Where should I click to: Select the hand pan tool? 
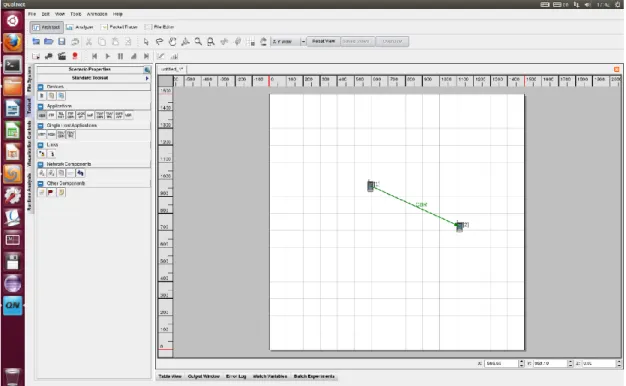[x=172, y=42]
